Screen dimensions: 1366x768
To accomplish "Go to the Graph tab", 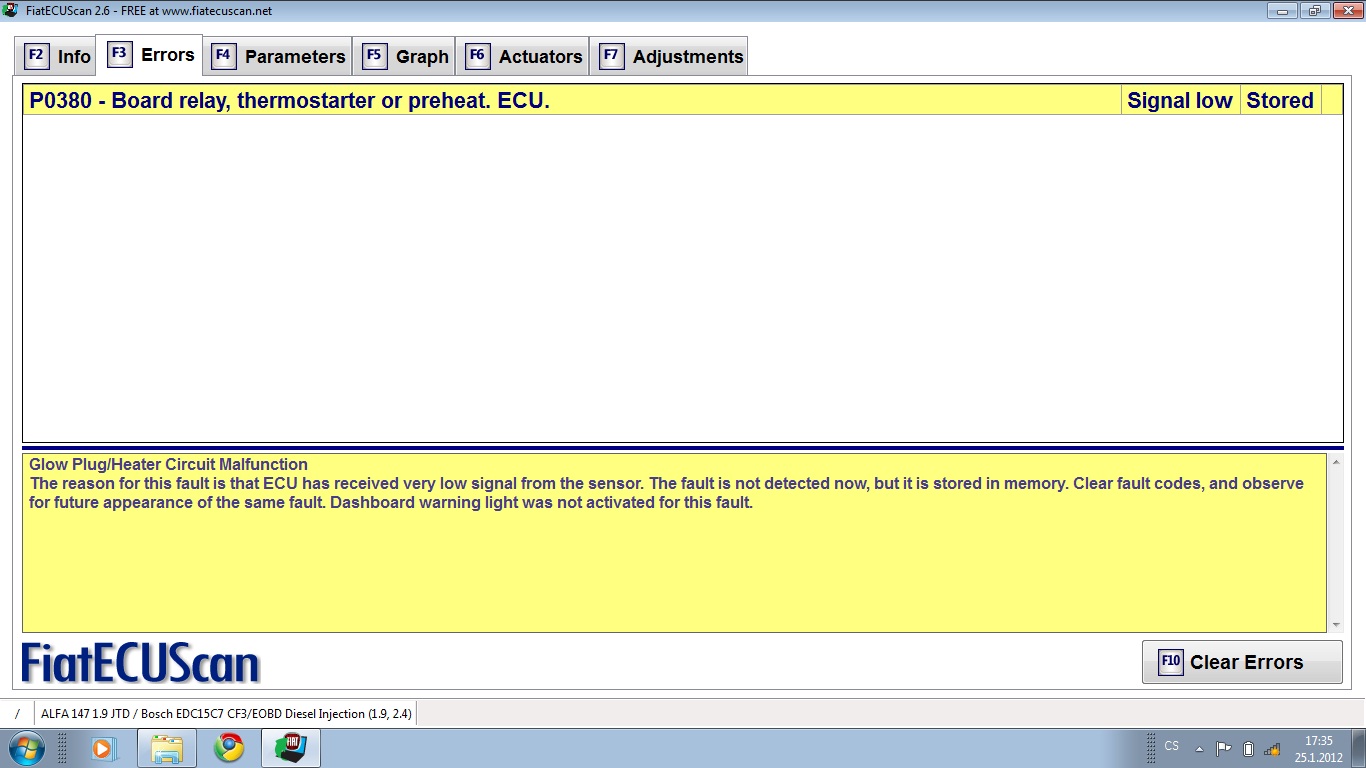I will pyautogui.click(x=405, y=56).
